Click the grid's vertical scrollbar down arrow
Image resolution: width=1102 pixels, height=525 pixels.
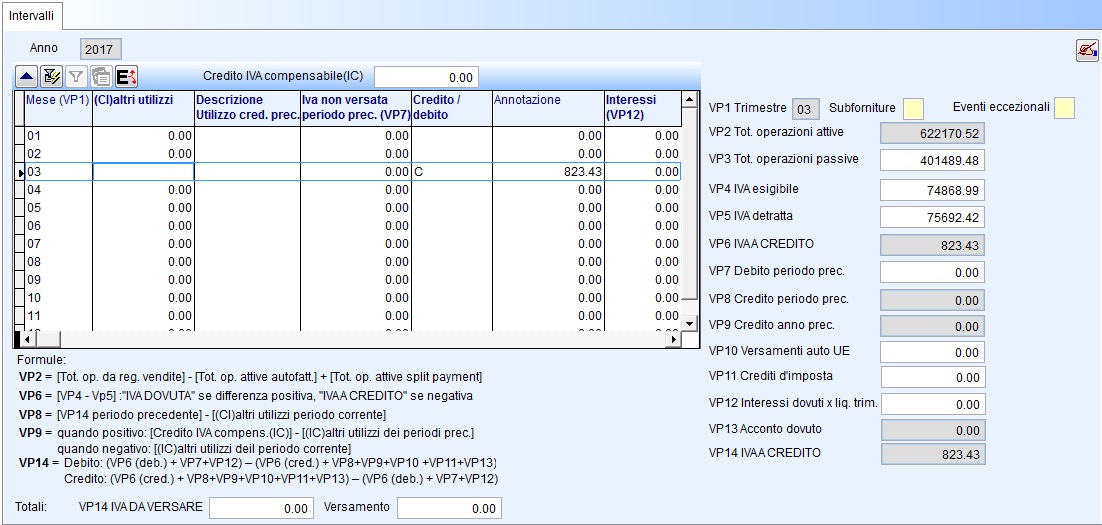pyautogui.click(x=689, y=323)
